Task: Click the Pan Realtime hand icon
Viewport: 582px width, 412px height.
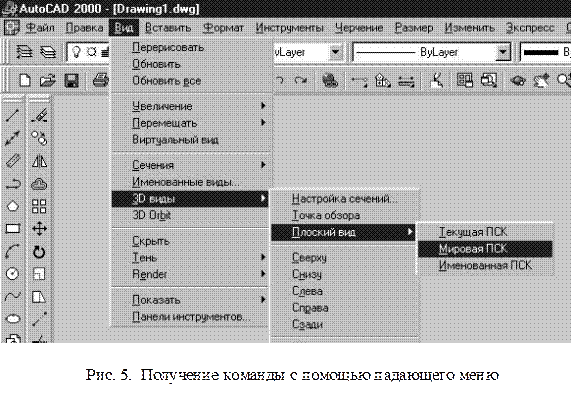Action: coord(541,80)
